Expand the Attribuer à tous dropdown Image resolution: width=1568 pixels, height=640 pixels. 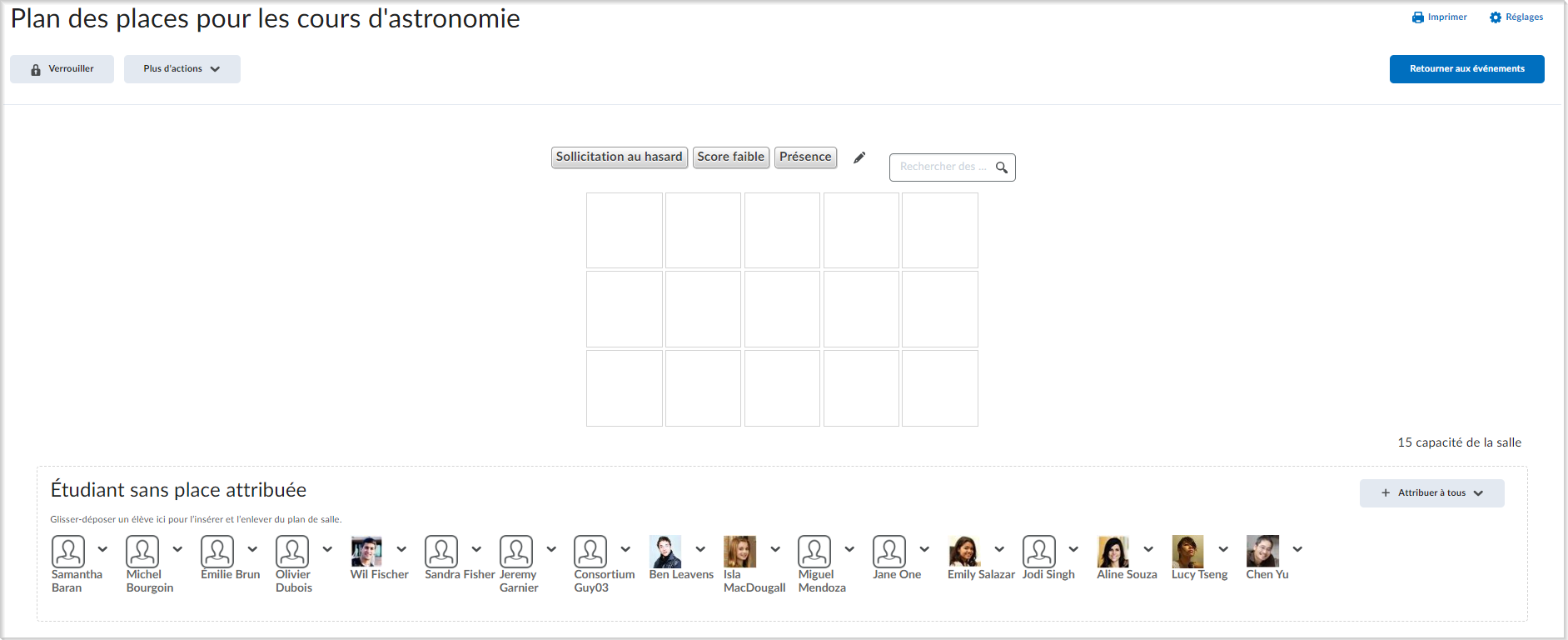click(1432, 493)
